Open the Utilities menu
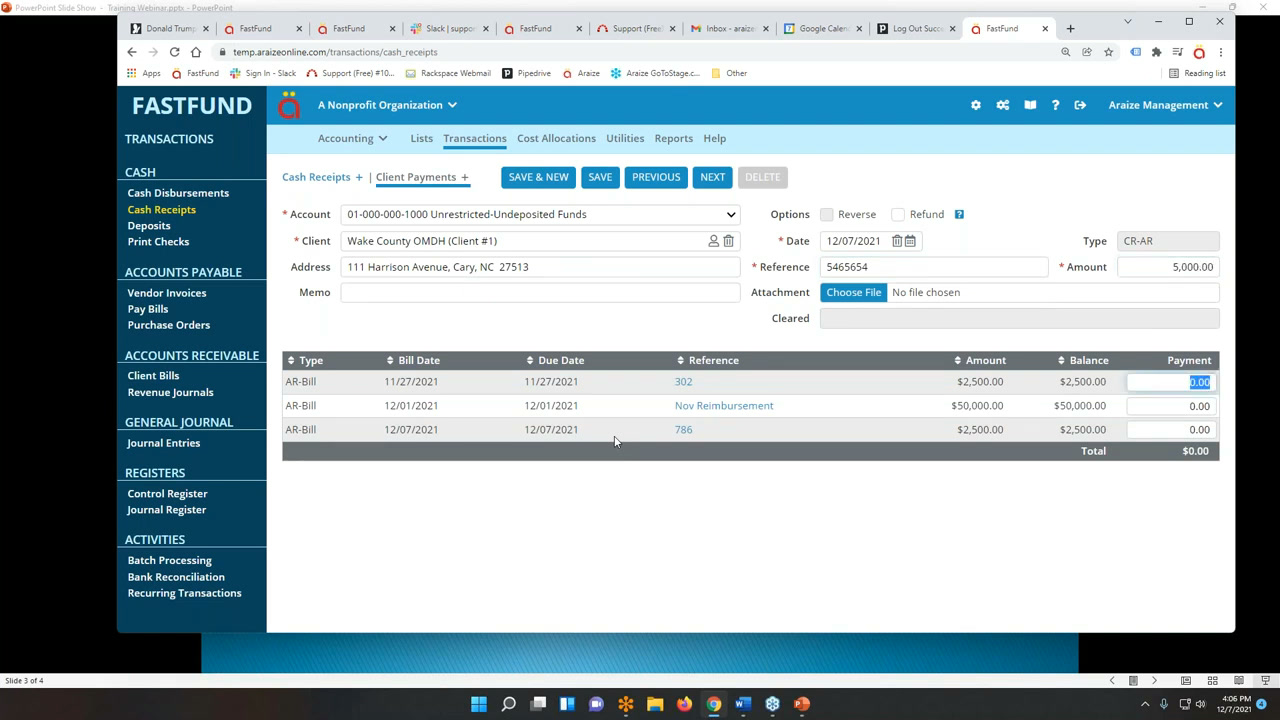This screenshot has height=720, width=1280. (x=625, y=138)
